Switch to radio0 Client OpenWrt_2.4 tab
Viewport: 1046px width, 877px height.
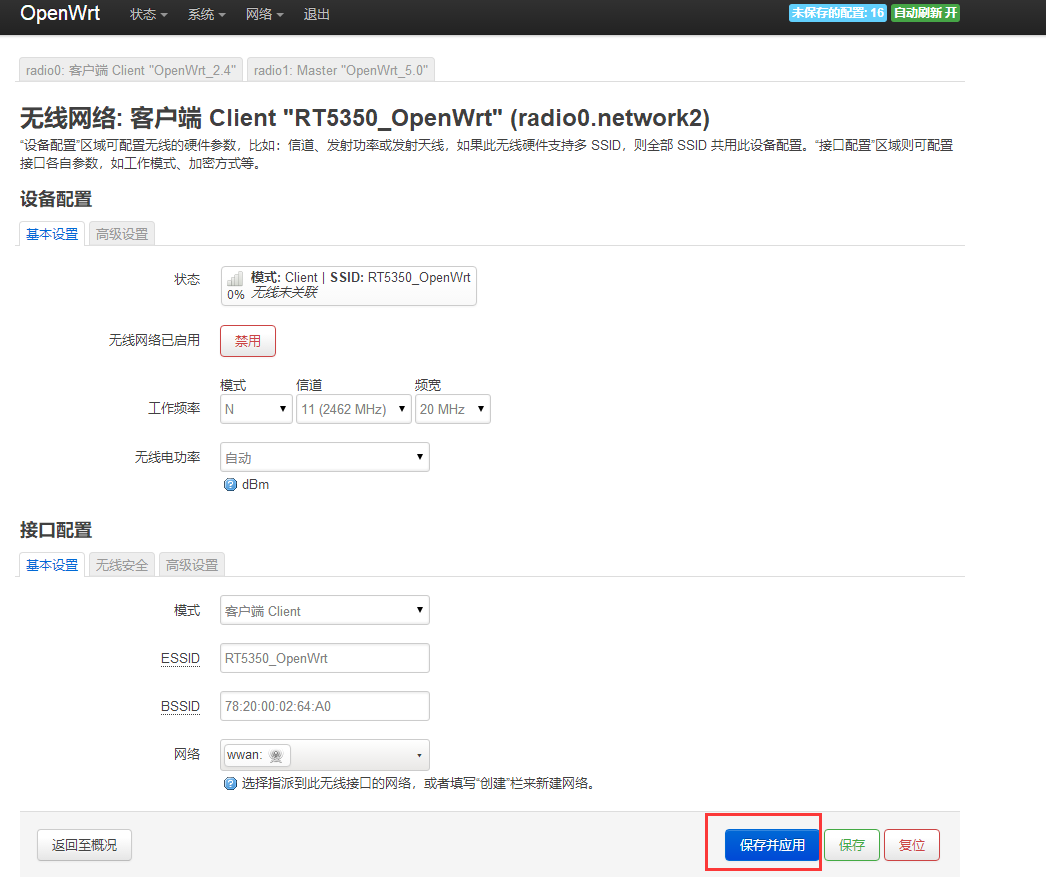(x=131, y=70)
